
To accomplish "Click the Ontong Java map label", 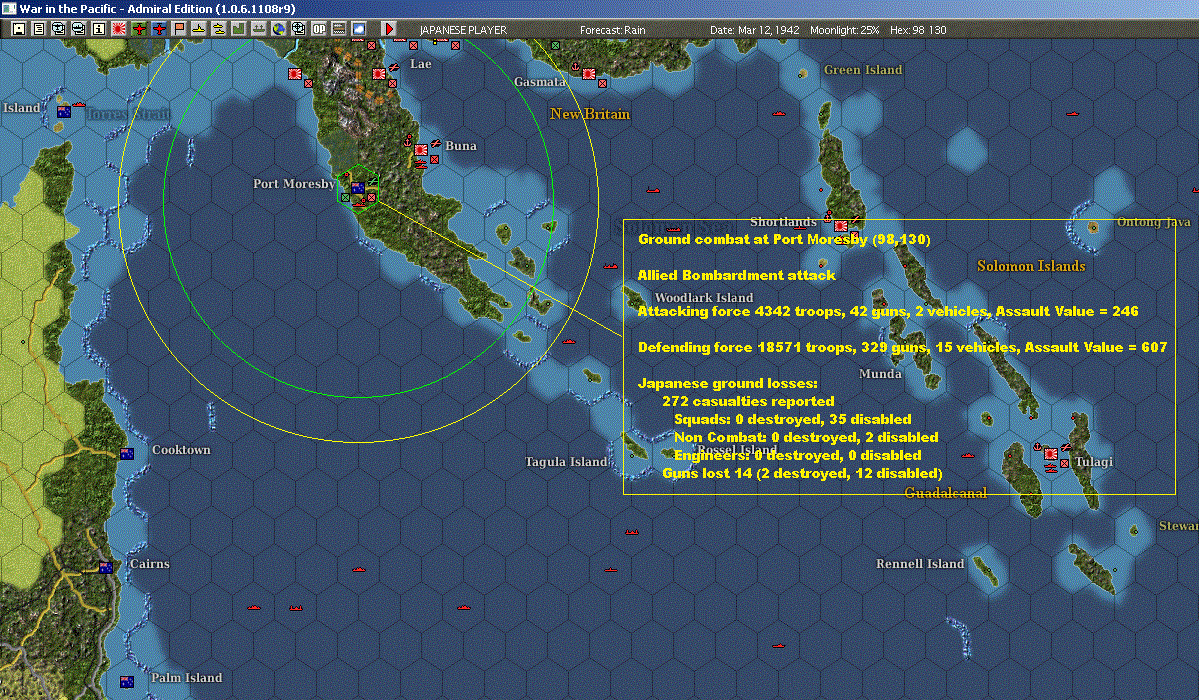I will coord(1154,222).
